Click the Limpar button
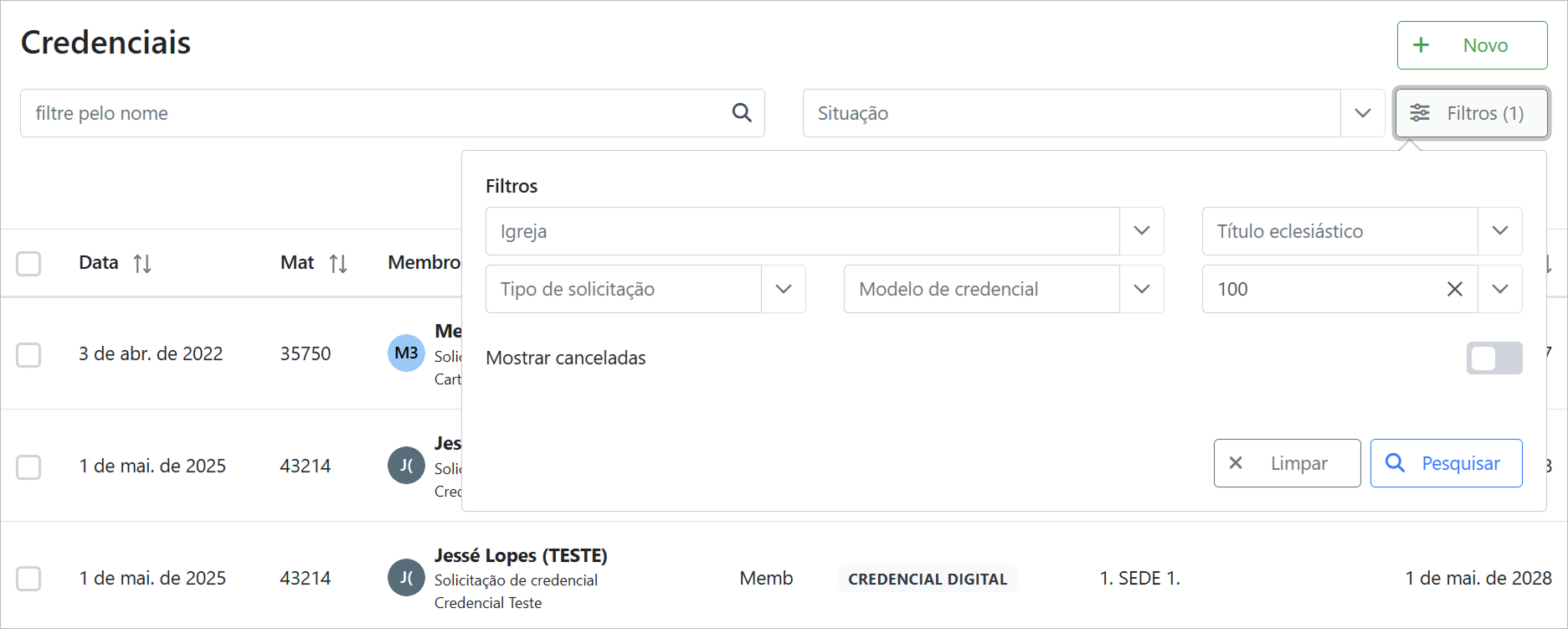1568x629 pixels. (x=1286, y=463)
